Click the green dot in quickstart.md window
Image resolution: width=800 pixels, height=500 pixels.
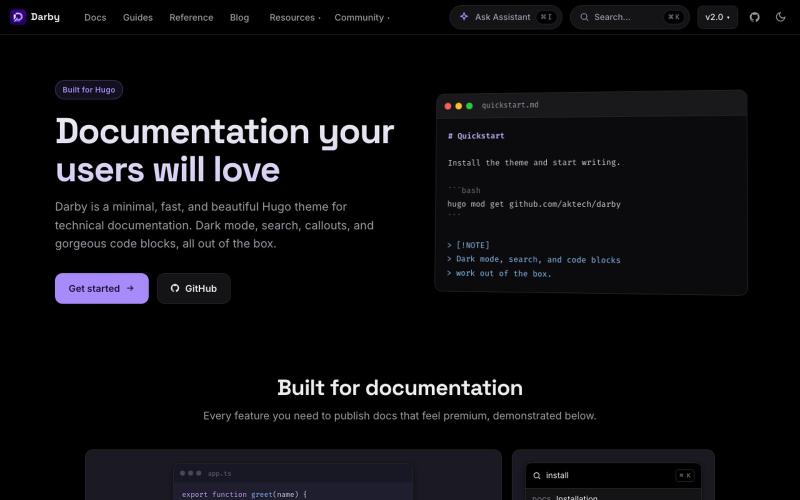coord(469,106)
